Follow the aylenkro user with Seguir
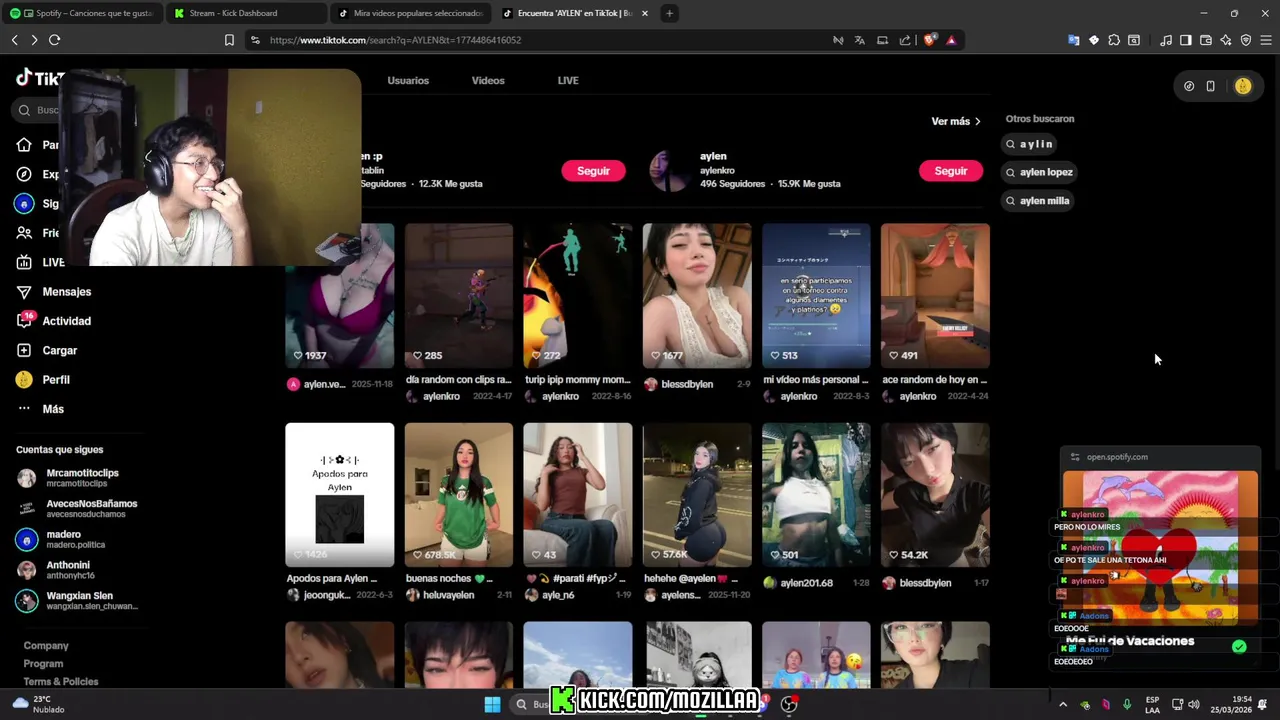 [x=951, y=171]
